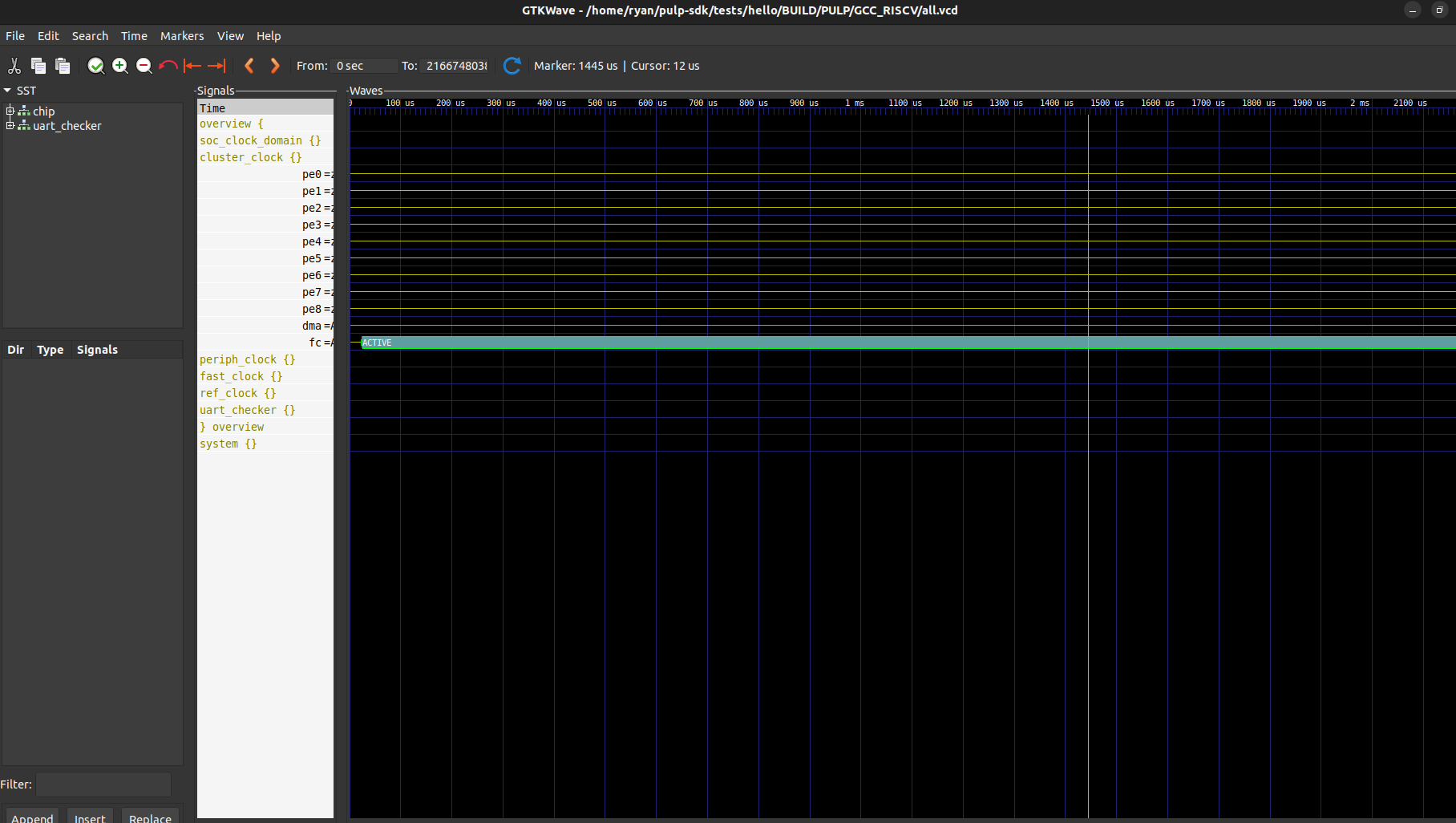Click the 1 ms tick on time ruler
Image resolution: width=1456 pixels, height=823 pixels.
pyautogui.click(x=855, y=103)
